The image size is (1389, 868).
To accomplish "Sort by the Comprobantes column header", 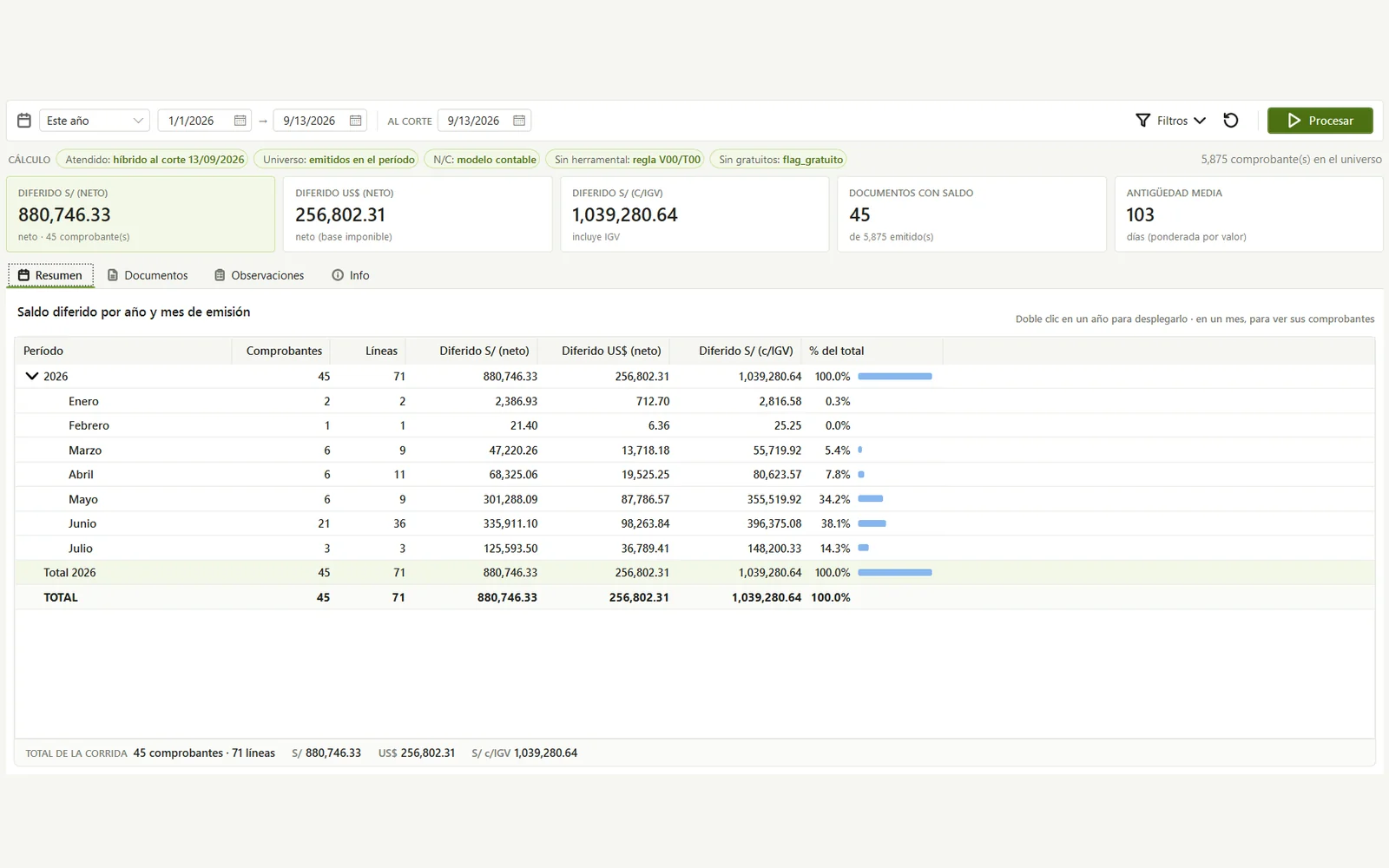I will coord(281,351).
